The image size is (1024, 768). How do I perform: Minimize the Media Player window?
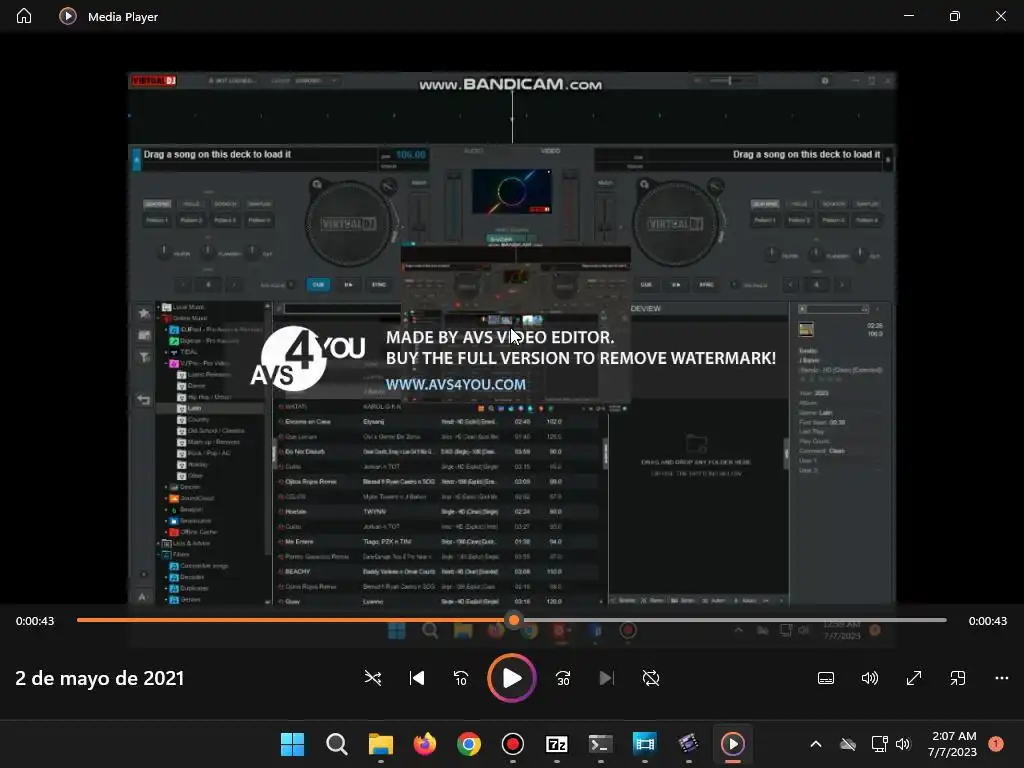pyautogui.click(x=909, y=16)
